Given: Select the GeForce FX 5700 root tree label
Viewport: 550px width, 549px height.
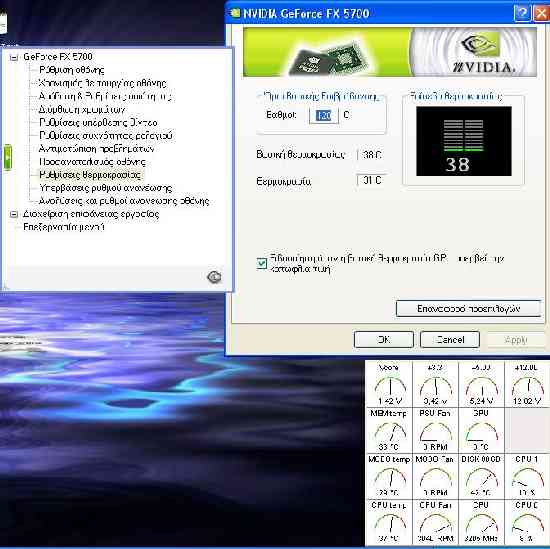Looking at the screenshot, I should tap(58, 57).
